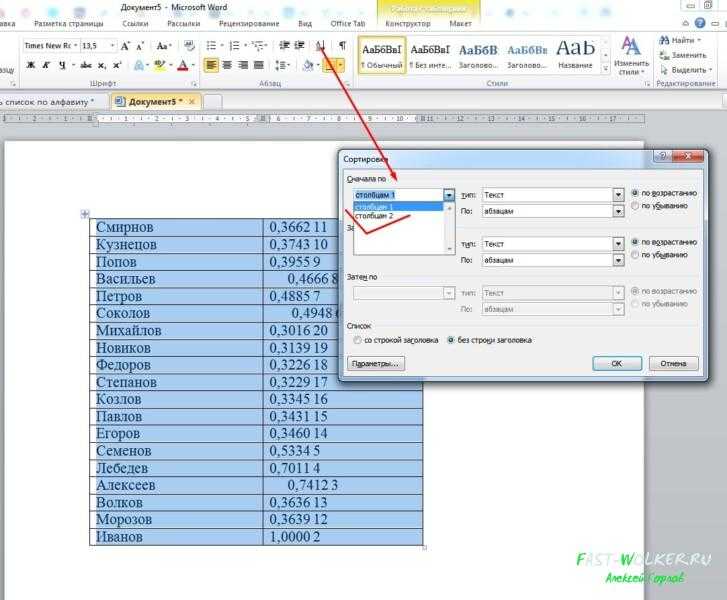The width and height of the screenshot is (727, 600).
Task: Open Рецензирование ribbon tab
Action: (249, 23)
